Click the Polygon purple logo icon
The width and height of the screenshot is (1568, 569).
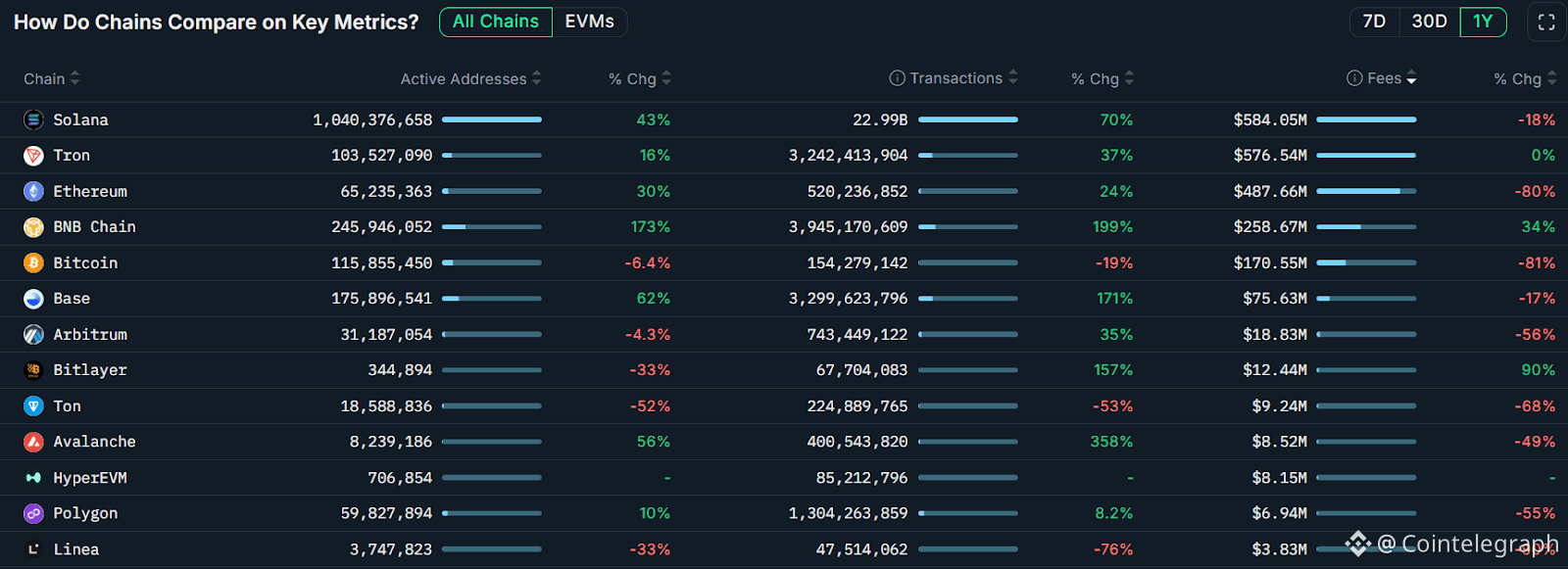(x=33, y=513)
